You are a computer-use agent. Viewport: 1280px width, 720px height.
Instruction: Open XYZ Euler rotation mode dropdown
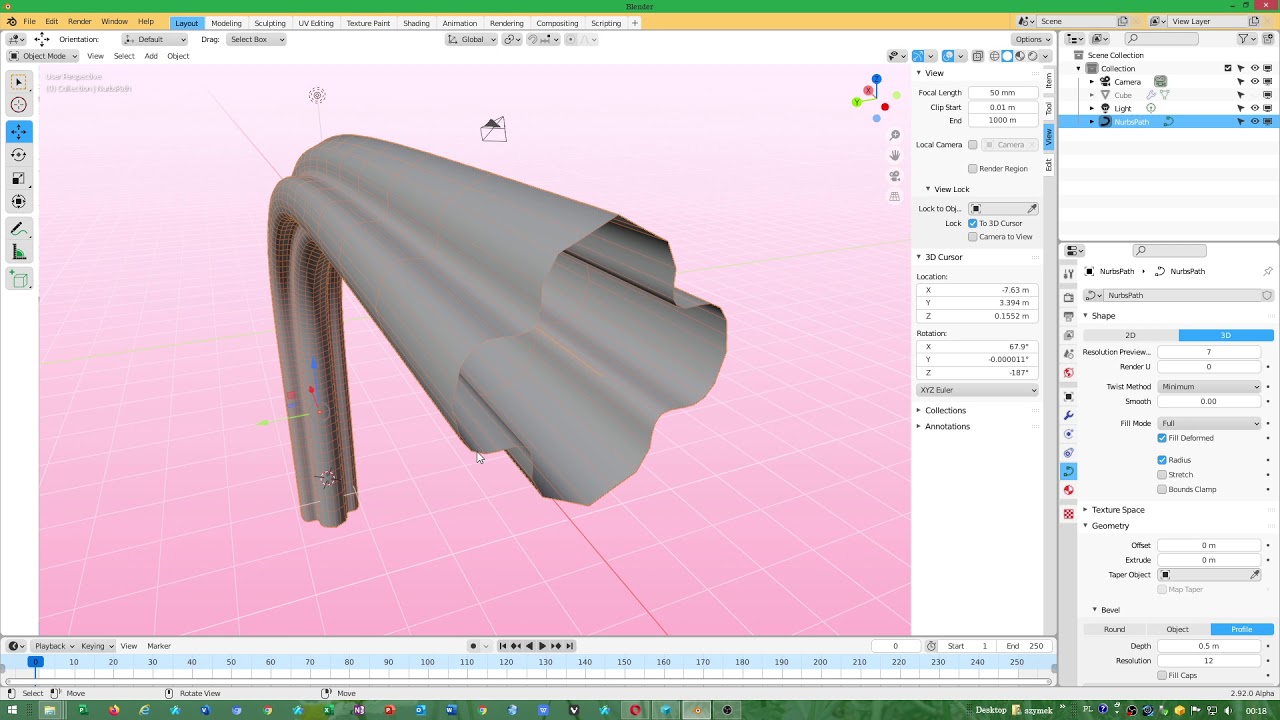tap(977, 390)
